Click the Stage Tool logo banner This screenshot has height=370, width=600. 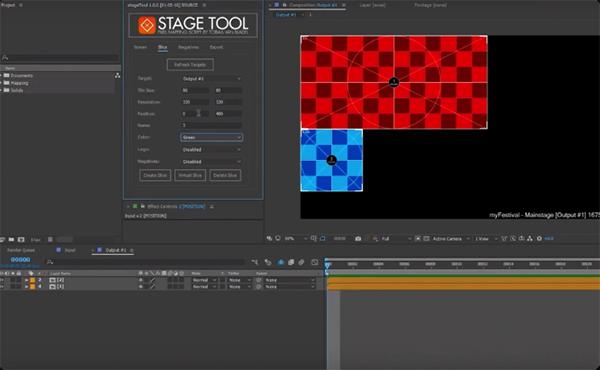193,25
